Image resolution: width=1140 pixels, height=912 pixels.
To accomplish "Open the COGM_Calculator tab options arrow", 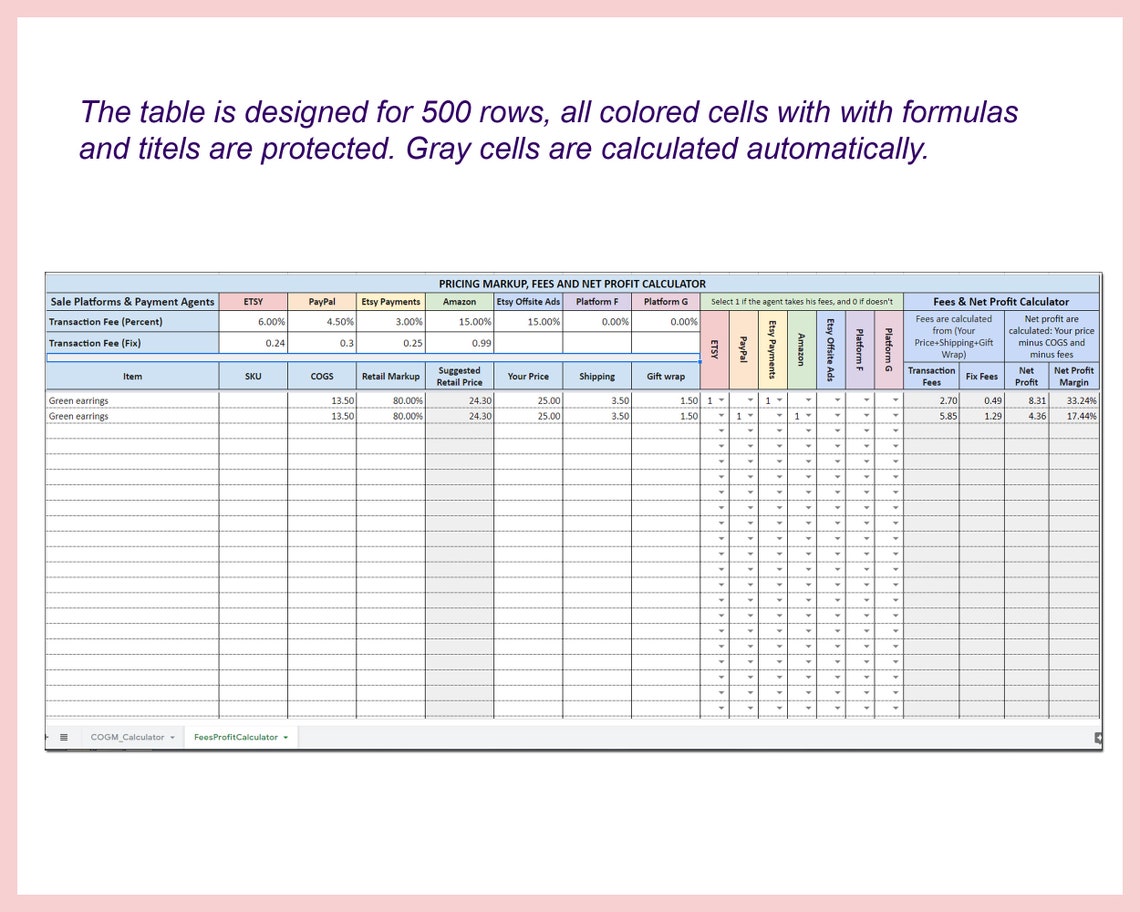I will point(172,736).
